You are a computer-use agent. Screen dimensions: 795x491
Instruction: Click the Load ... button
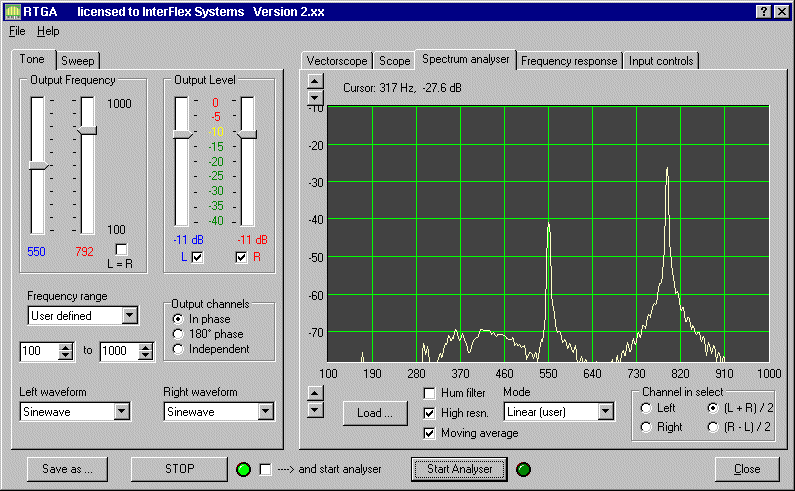tap(375, 413)
